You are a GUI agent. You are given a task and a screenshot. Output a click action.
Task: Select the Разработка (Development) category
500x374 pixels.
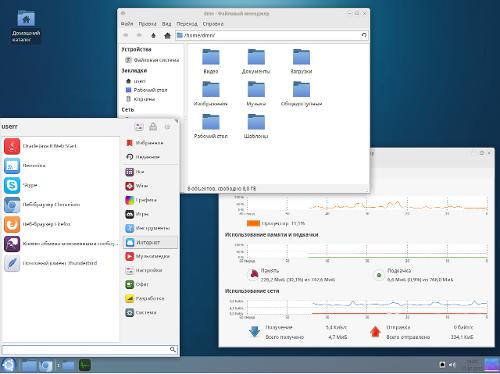click(x=151, y=298)
